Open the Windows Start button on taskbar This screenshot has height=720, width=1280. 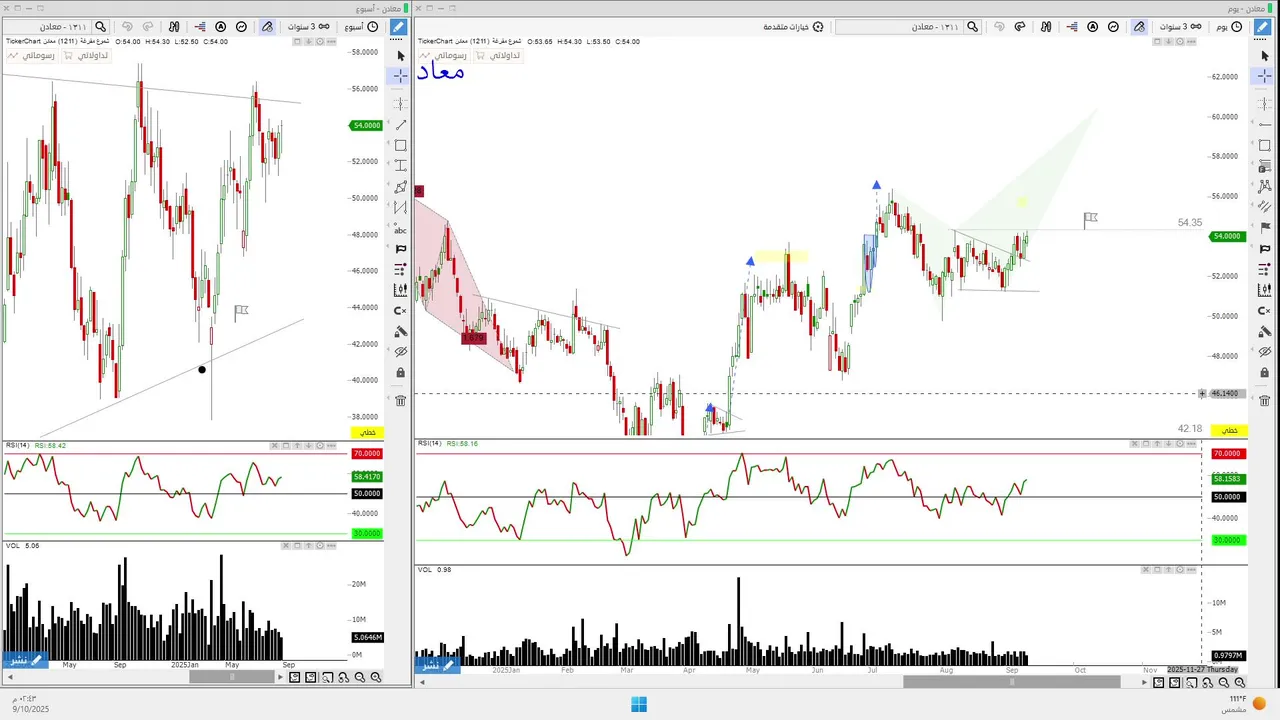[639, 704]
